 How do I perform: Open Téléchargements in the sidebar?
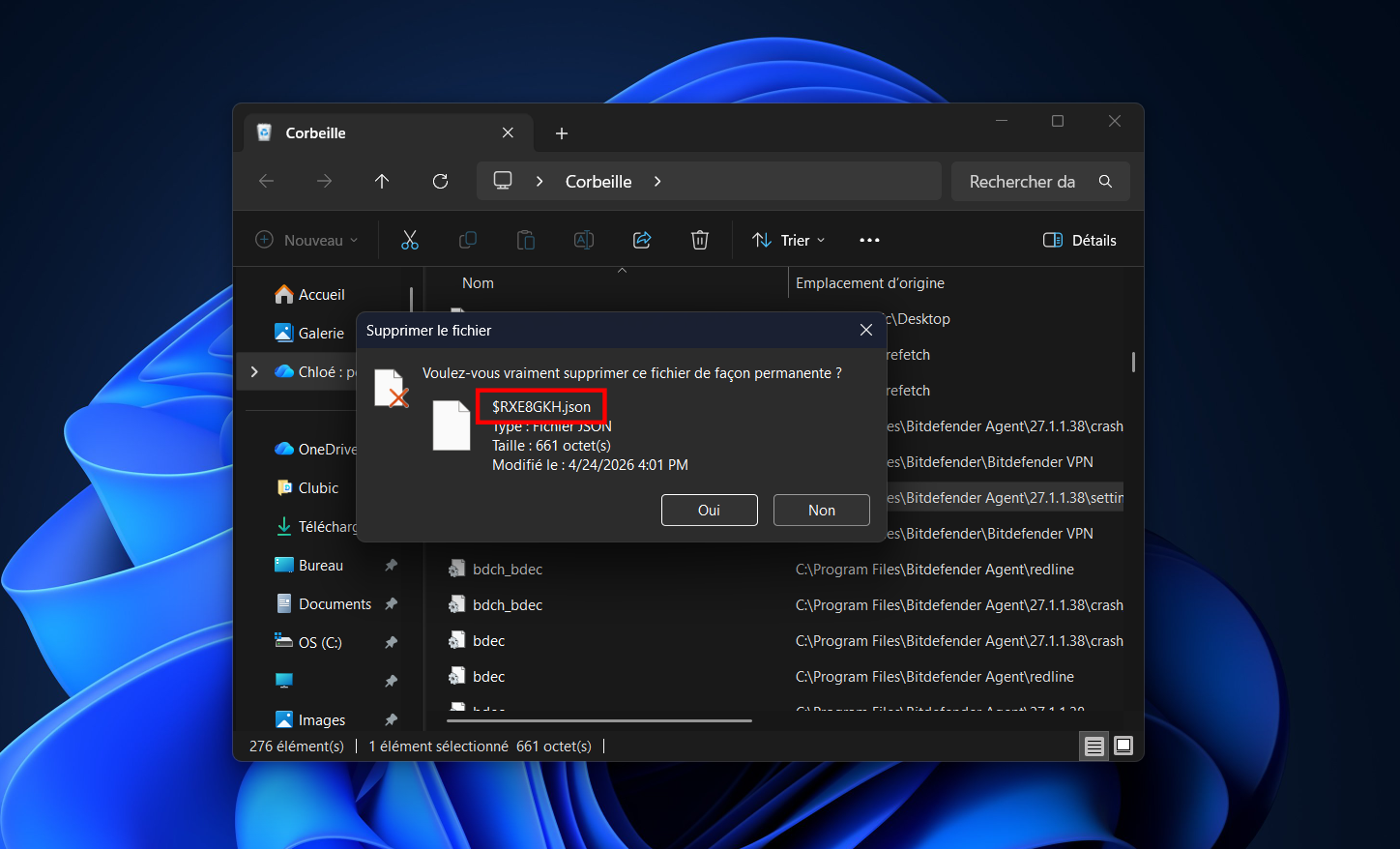point(316,526)
